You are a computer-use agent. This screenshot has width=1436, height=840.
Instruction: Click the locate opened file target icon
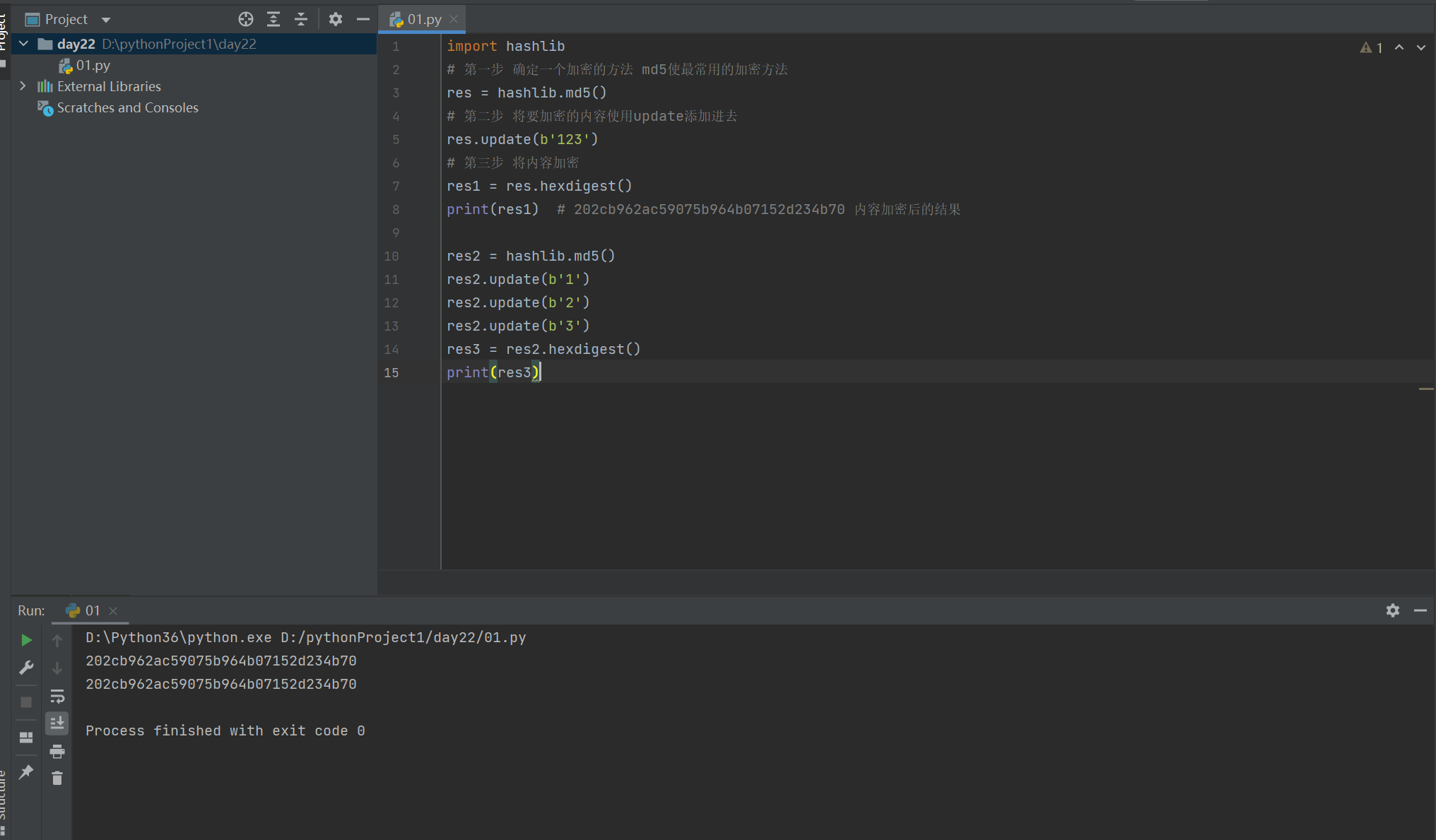pyautogui.click(x=246, y=19)
